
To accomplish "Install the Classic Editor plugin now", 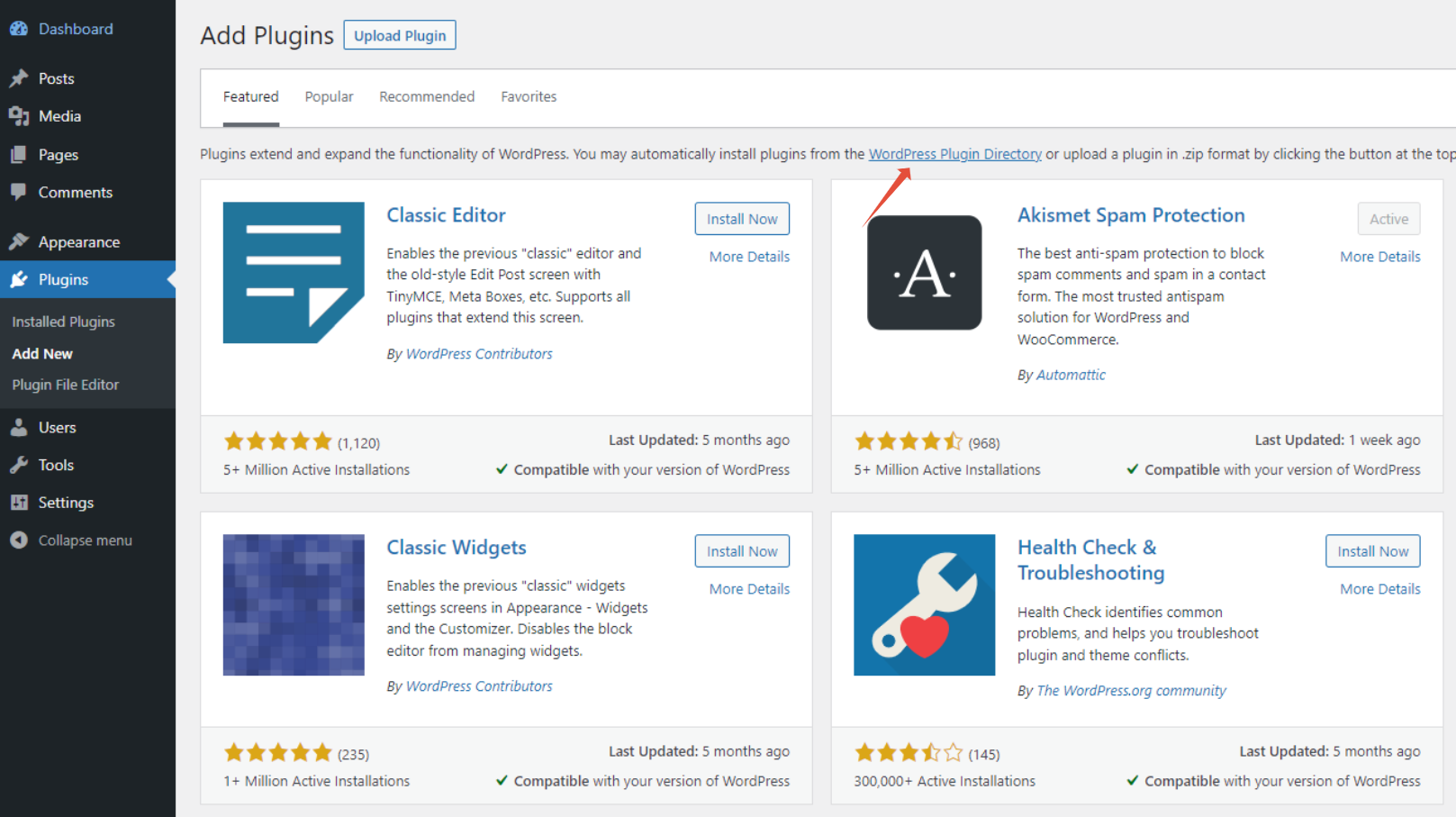I will tap(742, 219).
